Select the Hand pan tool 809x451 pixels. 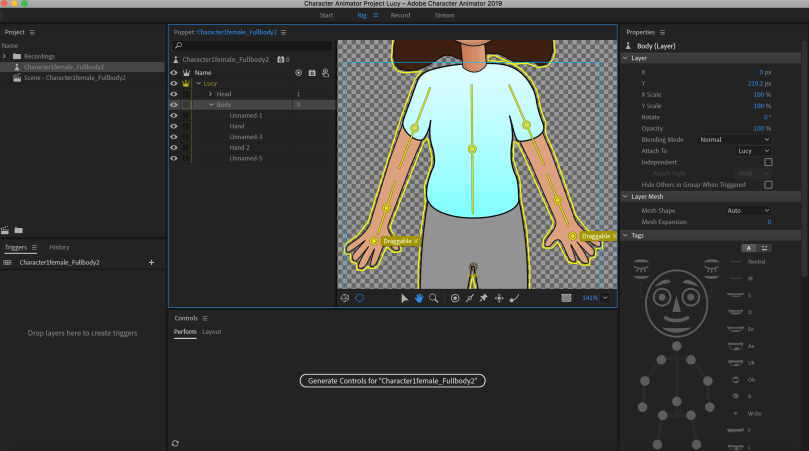click(419, 298)
